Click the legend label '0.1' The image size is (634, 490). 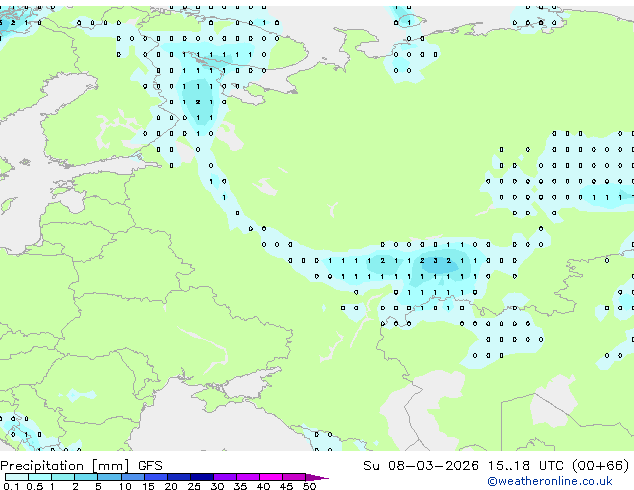(x=11, y=486)
